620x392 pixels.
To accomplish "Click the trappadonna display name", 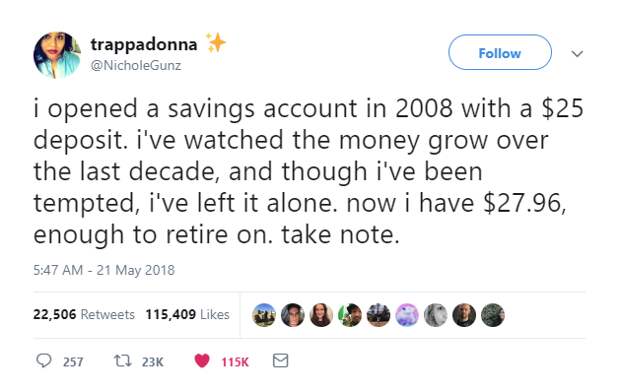I will pos(144,44).
